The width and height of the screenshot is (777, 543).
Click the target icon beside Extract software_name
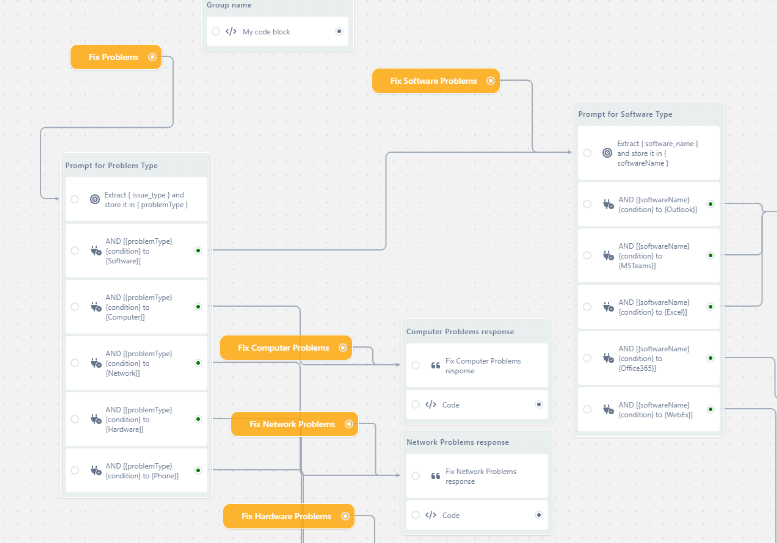pos(607,153)
